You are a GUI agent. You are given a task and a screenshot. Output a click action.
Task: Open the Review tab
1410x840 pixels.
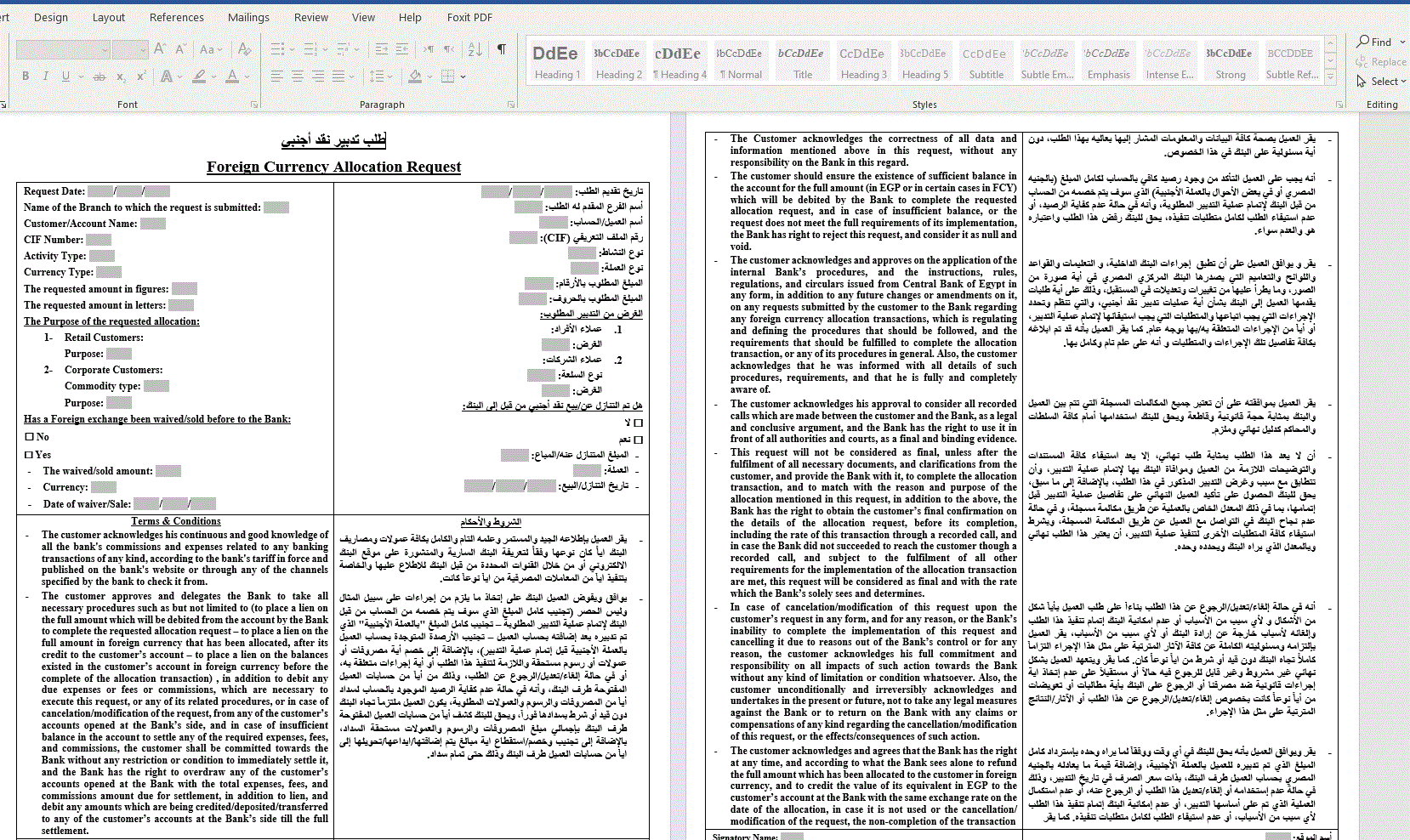pos(311,17)
